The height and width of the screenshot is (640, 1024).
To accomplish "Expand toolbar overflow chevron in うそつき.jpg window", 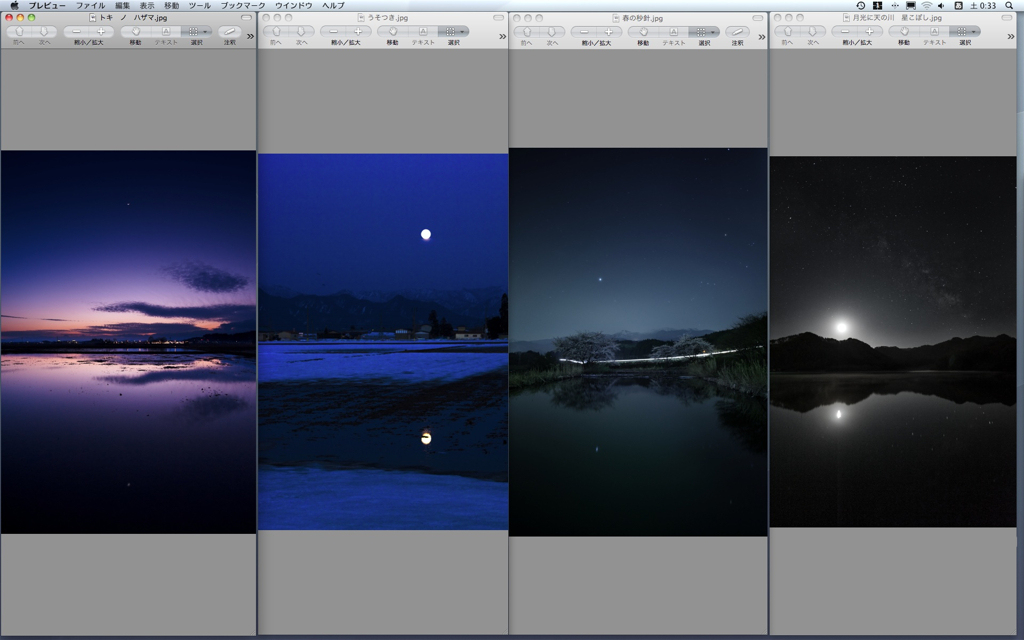I will 502,37.
